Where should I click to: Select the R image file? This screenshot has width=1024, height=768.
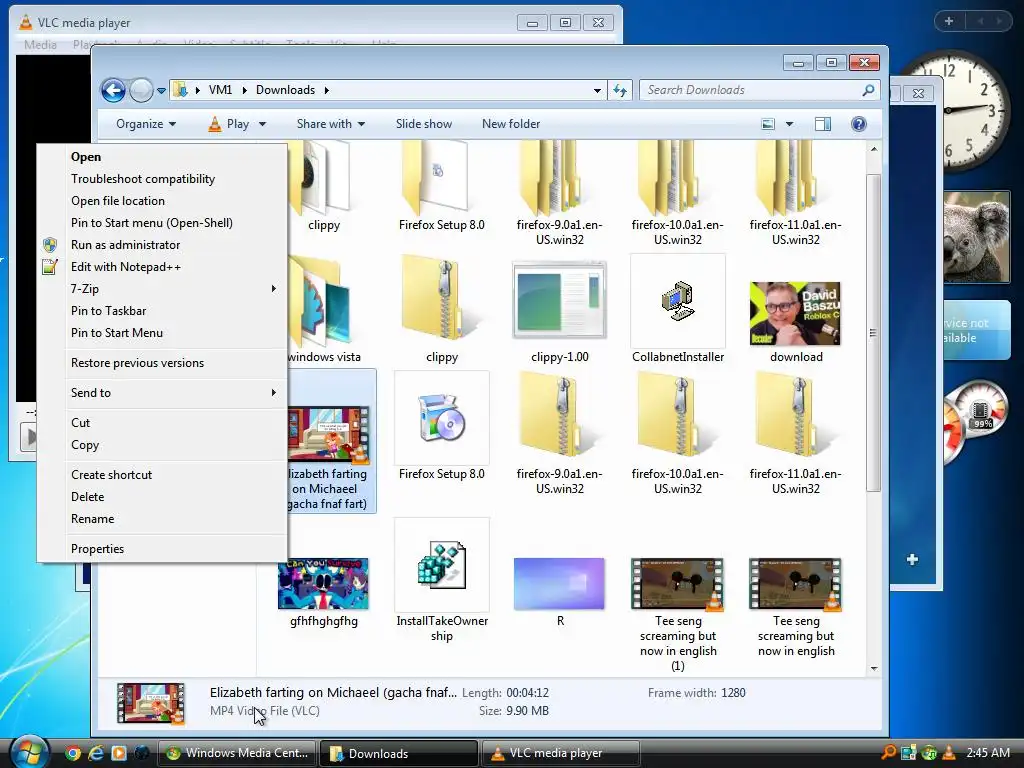(560, 583)
